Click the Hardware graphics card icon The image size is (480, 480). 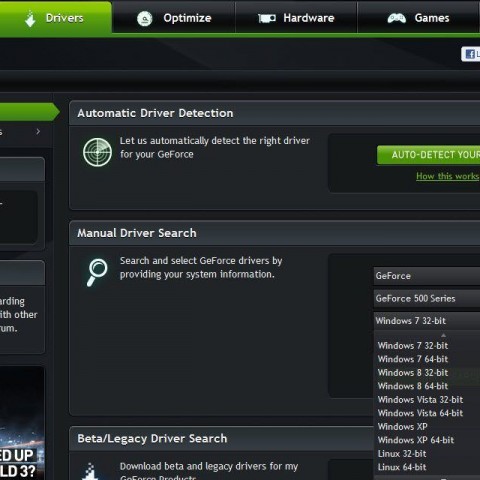click(267, 18)
